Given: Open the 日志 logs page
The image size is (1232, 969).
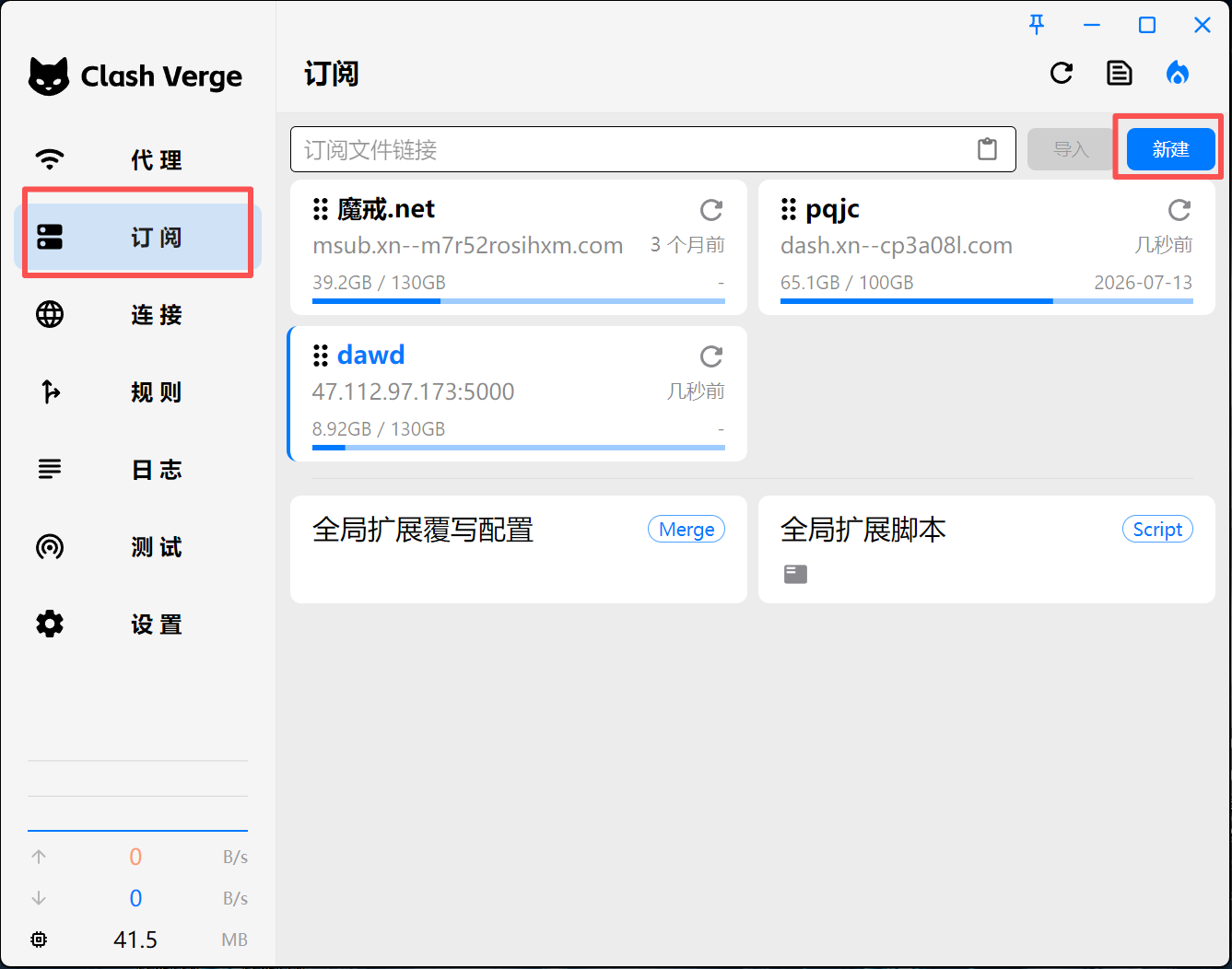Looking at the screenshot, I should pyautogui.click(x=137, y=470).
